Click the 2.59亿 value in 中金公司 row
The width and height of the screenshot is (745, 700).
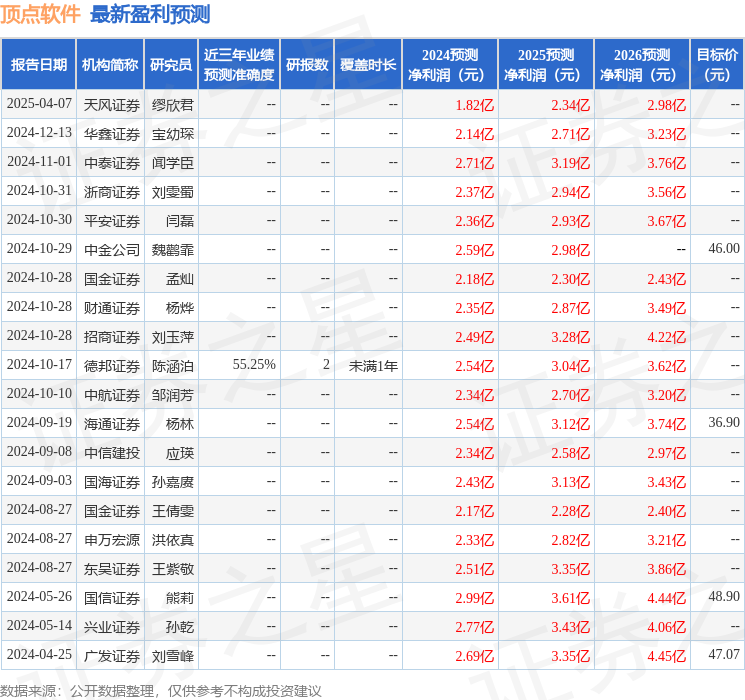(475, 250)
